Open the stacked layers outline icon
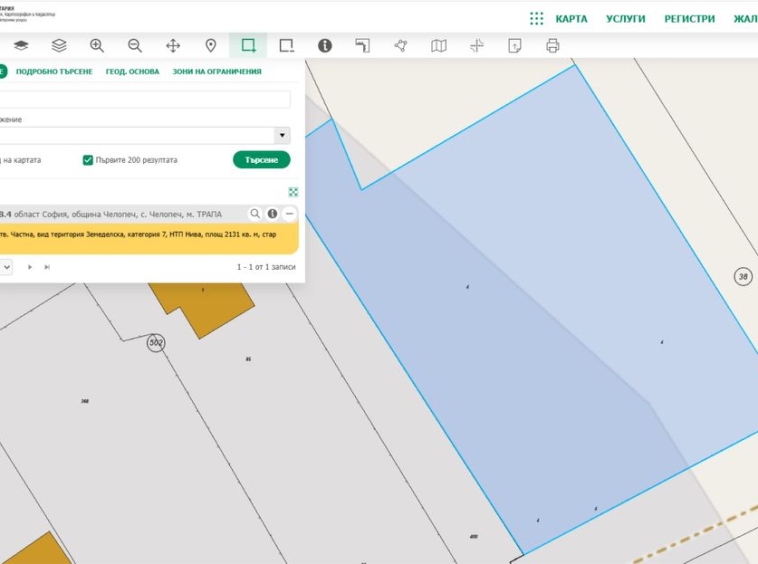This screenshot has height=564, width=758. pyautogui.click(x=59, y=46)
